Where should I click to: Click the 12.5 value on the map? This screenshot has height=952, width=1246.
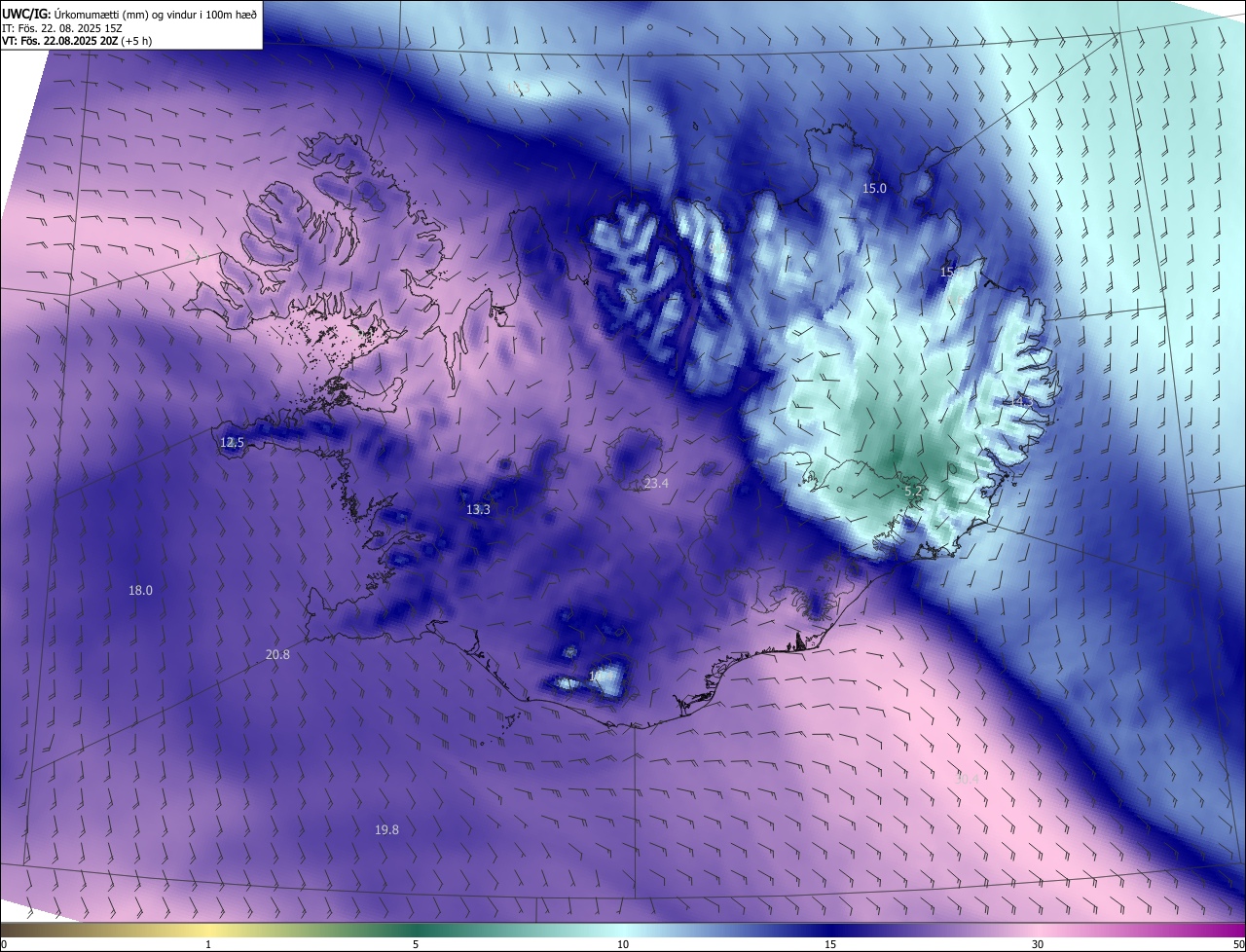[232, 443]
